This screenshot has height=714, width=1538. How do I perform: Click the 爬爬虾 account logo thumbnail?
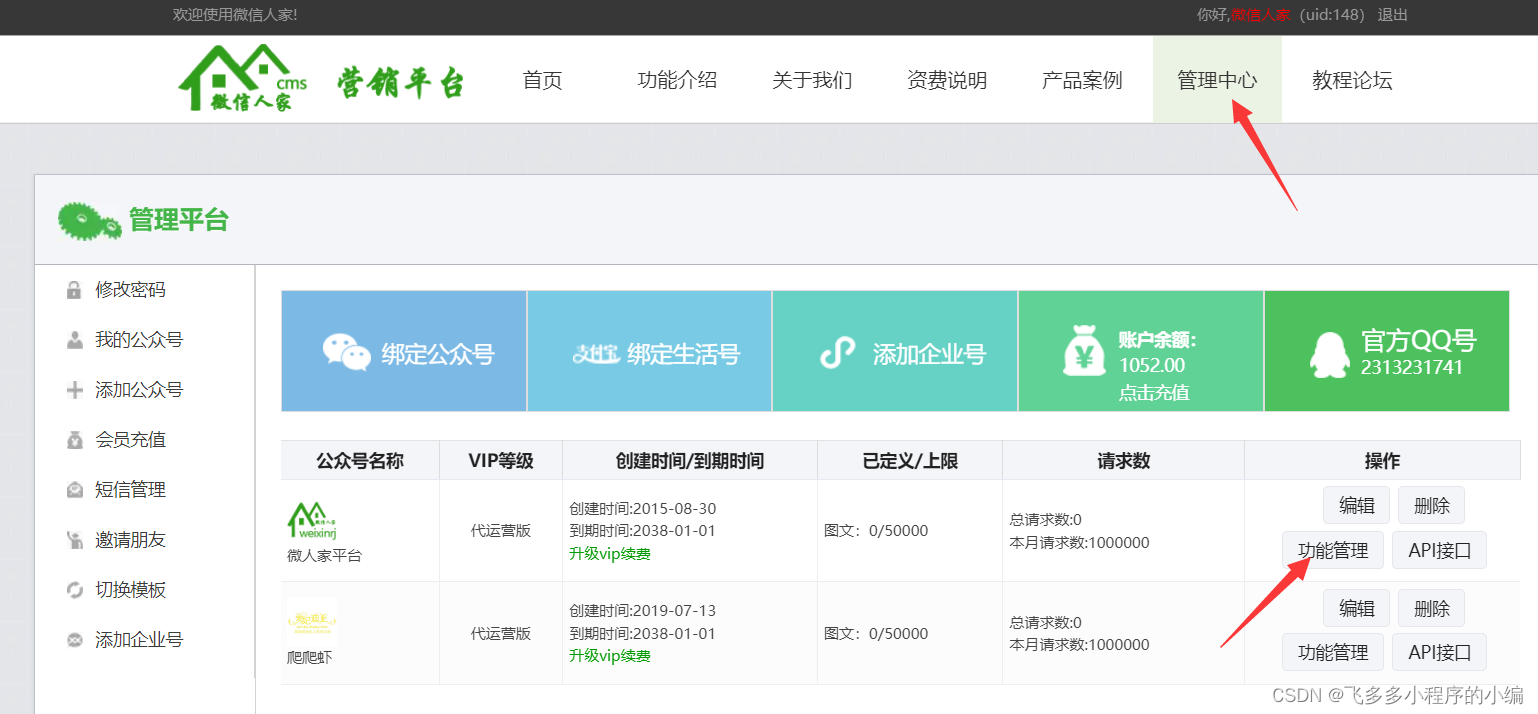pyautogui.click(x=311, y=622)
